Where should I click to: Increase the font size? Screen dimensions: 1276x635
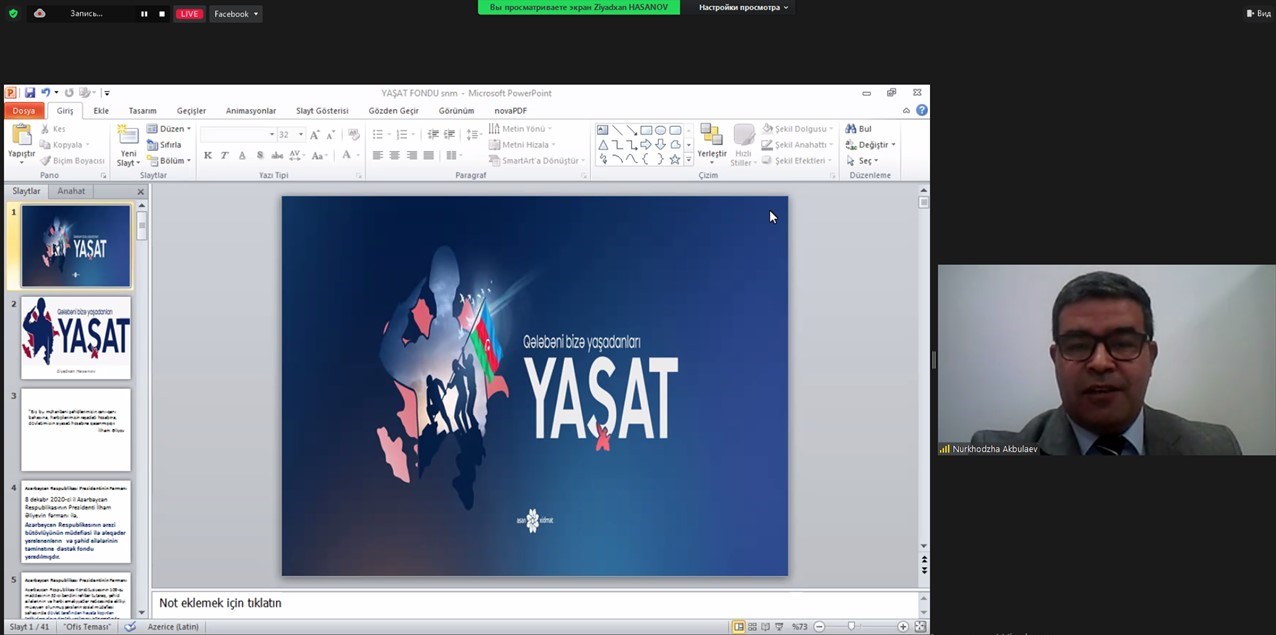(314, 134)
